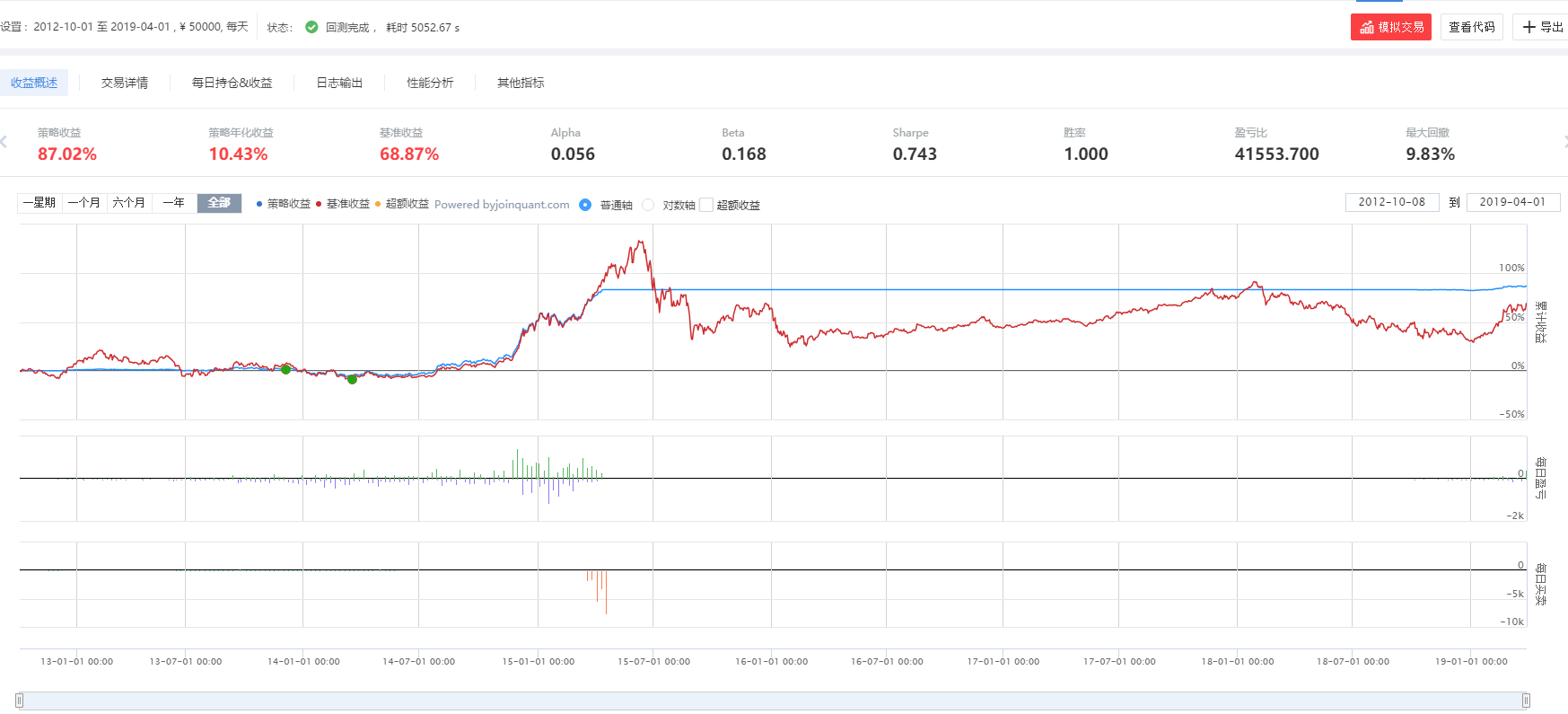This screenshot has height=714, width=1568.
Task: Click the 策略收益 value 87.02%
Action: tap(67, 154)
